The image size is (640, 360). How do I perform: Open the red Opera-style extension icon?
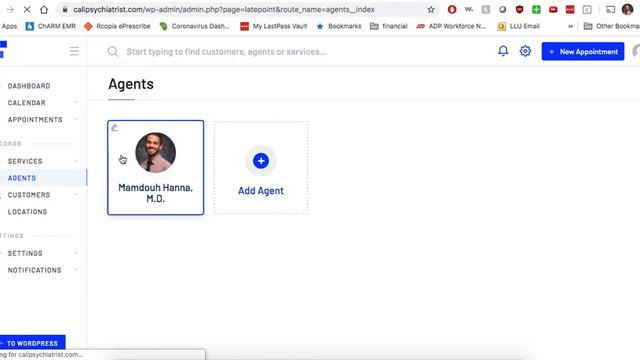pos(452,9)
